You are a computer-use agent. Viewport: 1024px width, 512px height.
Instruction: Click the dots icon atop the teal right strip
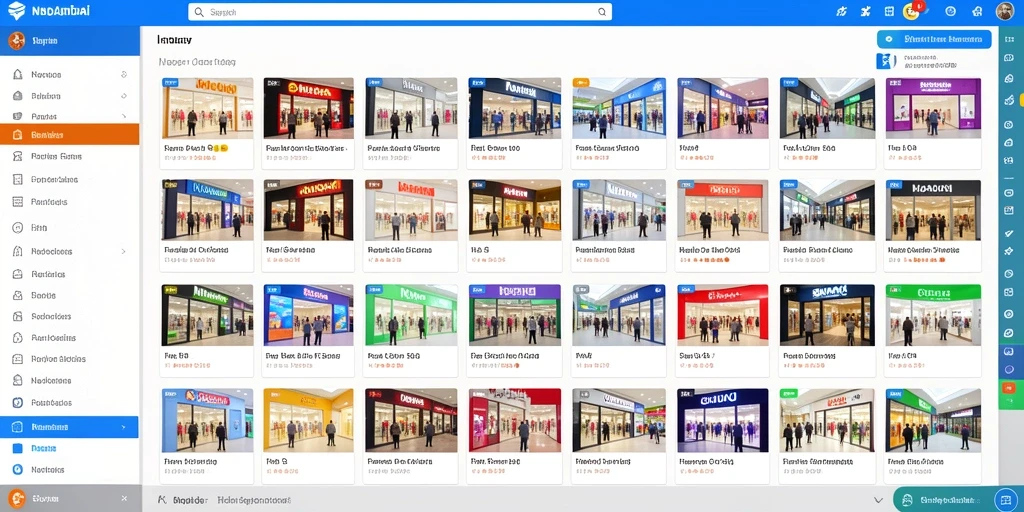pyautogui.click(x=1010, y=40)
